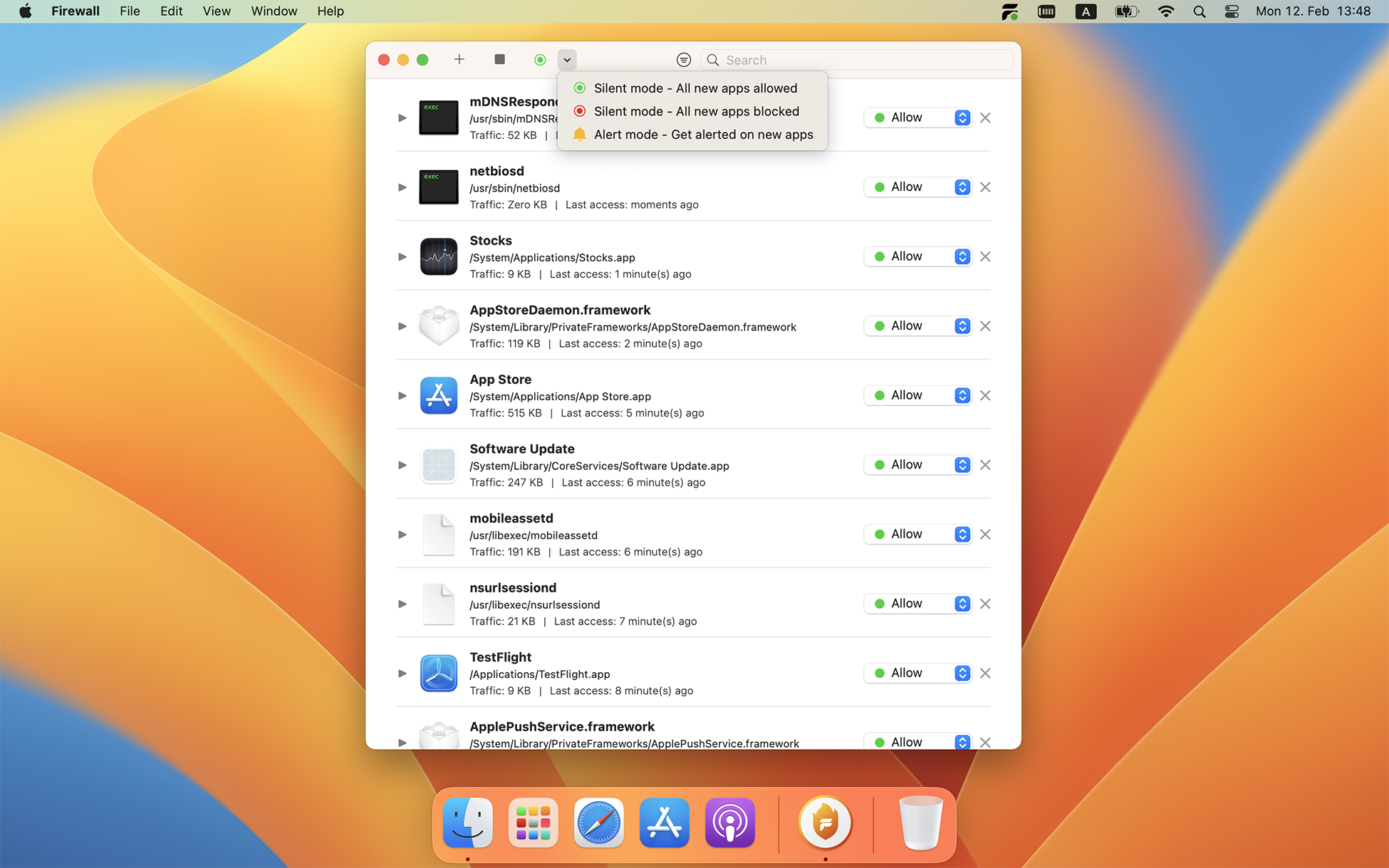Click the Search field

point(862,60)
